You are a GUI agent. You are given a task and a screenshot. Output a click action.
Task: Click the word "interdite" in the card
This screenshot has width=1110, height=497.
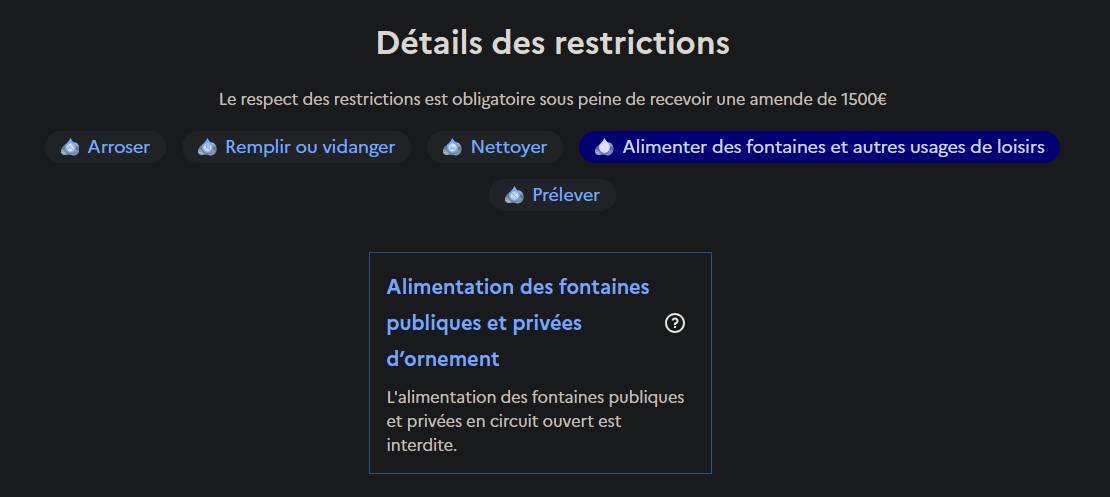[x=421, y=446]
